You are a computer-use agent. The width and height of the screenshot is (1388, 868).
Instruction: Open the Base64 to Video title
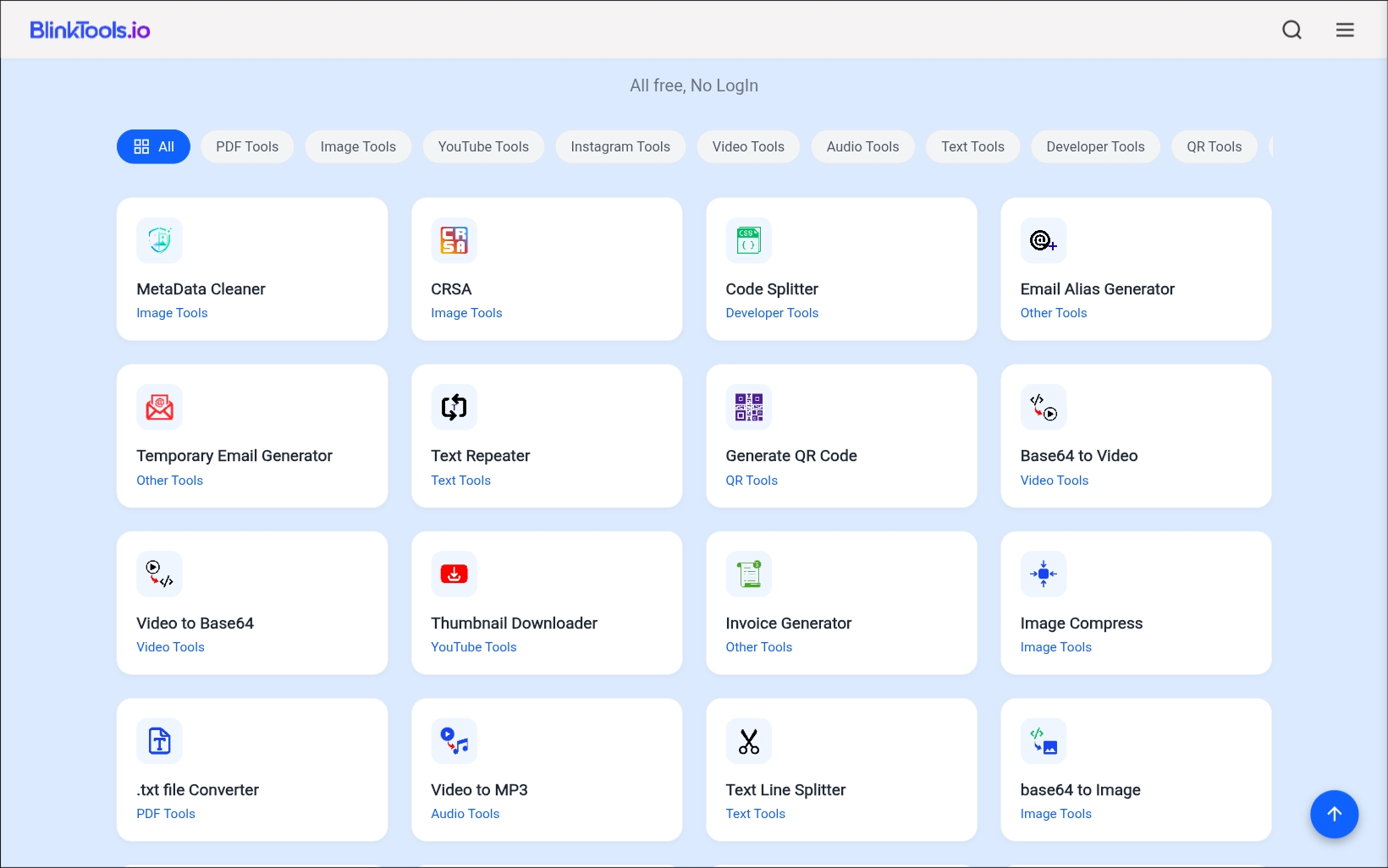(x=1078, y=456)
